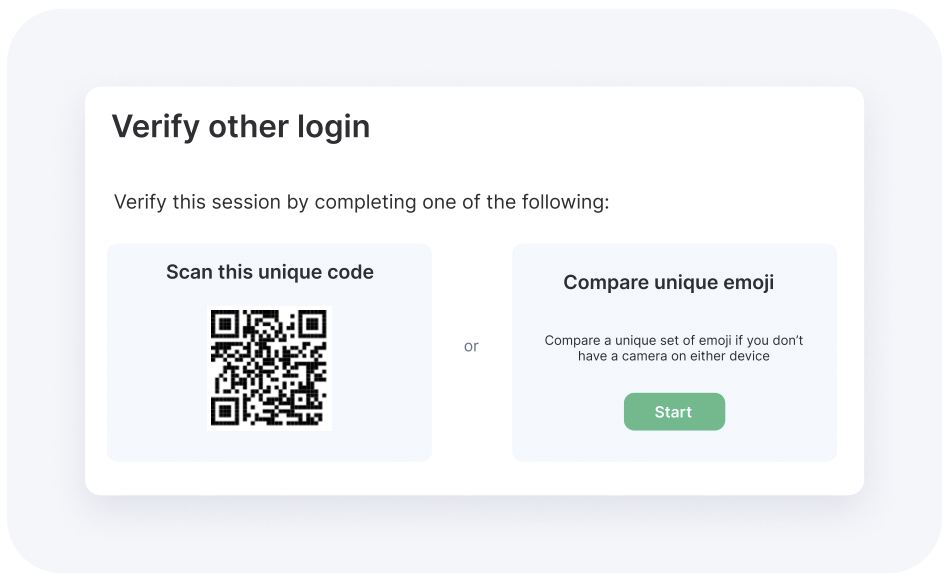Click 'Compare unique emoji' heading
This screenshot has height=584, width=952.
[668, 282]
